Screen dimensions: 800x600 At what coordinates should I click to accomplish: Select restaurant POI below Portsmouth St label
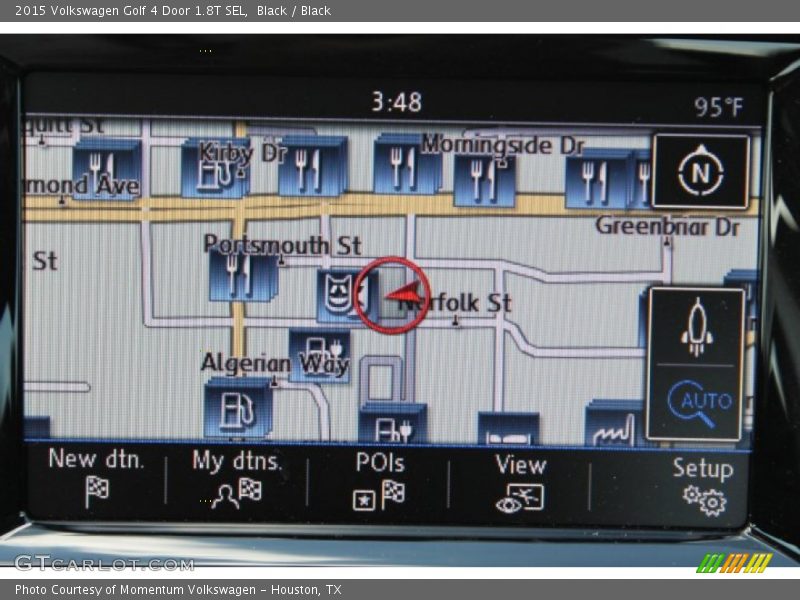coord(243,274)
